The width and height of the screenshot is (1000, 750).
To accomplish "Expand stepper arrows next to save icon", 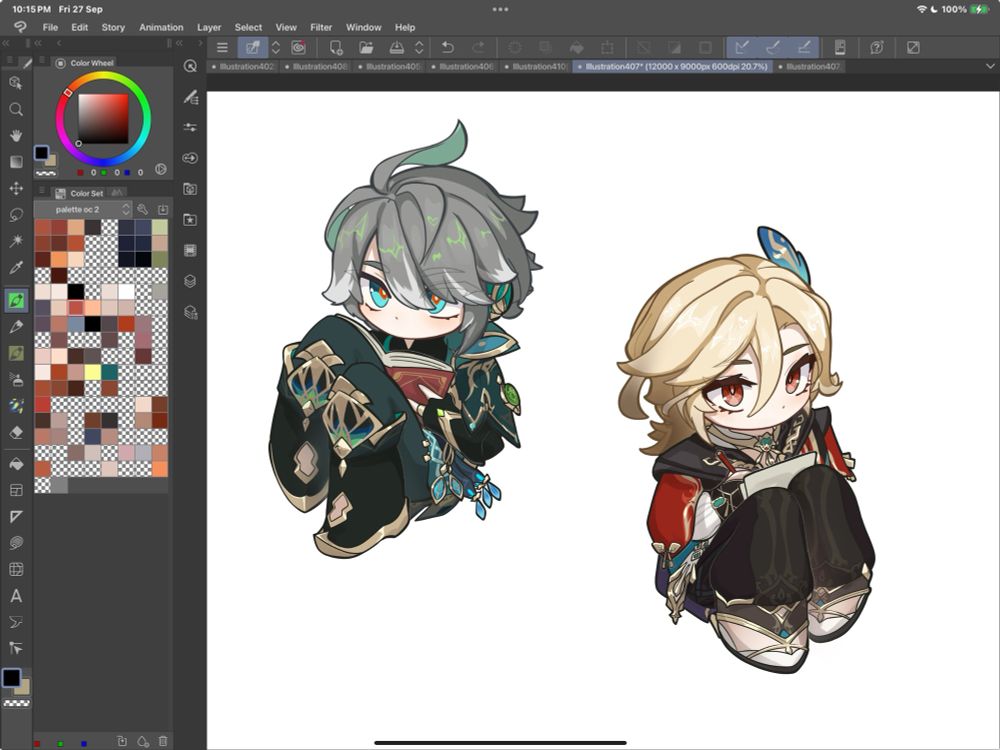I will tap(419, 47).
